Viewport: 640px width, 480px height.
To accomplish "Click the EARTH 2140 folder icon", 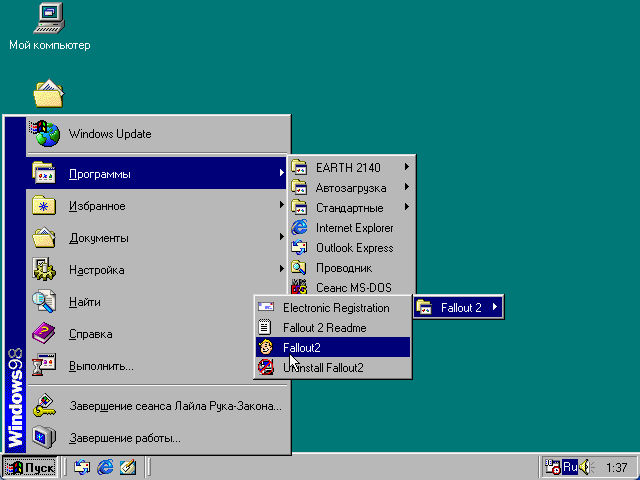I will (299, 167).
